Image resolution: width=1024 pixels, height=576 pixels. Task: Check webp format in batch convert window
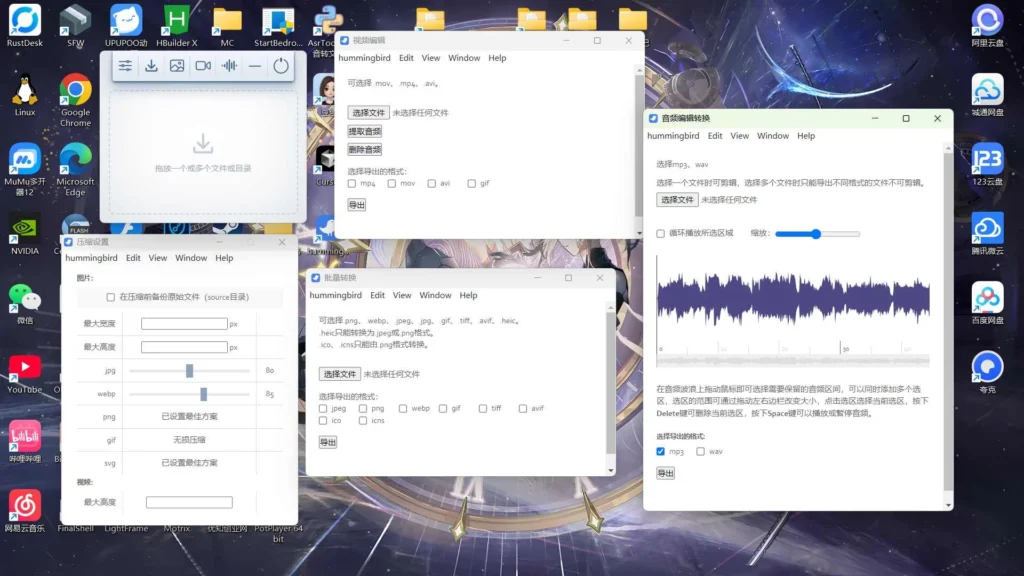click(x=403, y=409)
